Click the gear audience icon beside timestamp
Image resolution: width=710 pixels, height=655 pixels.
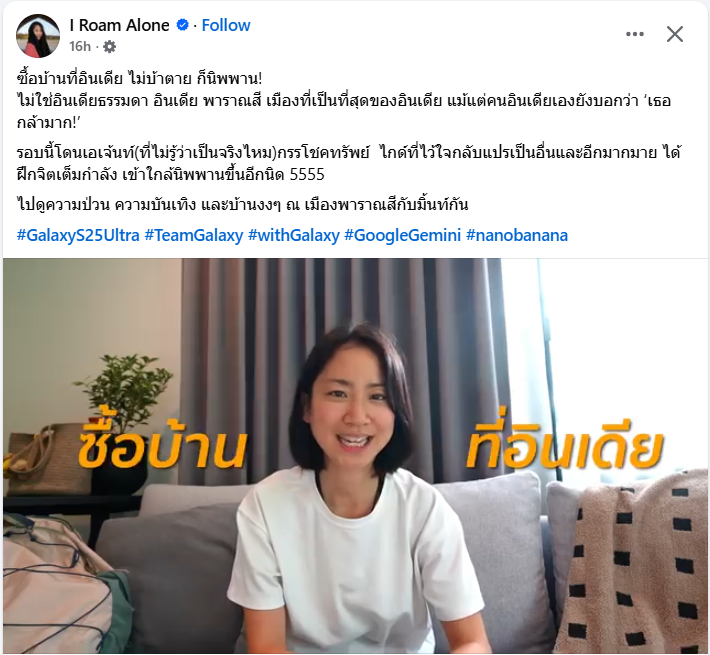110,47
